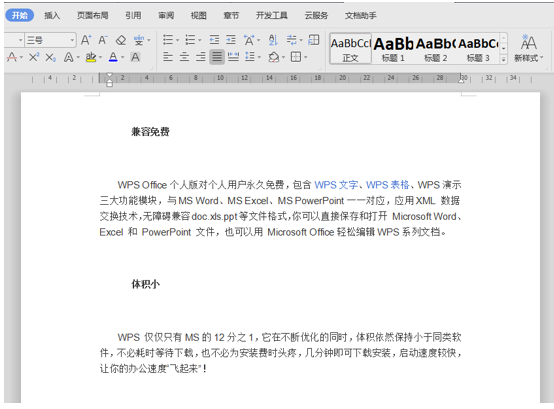The image size is (554, 409).
Task: Apply numbered list icon
Action: (190, 40)
